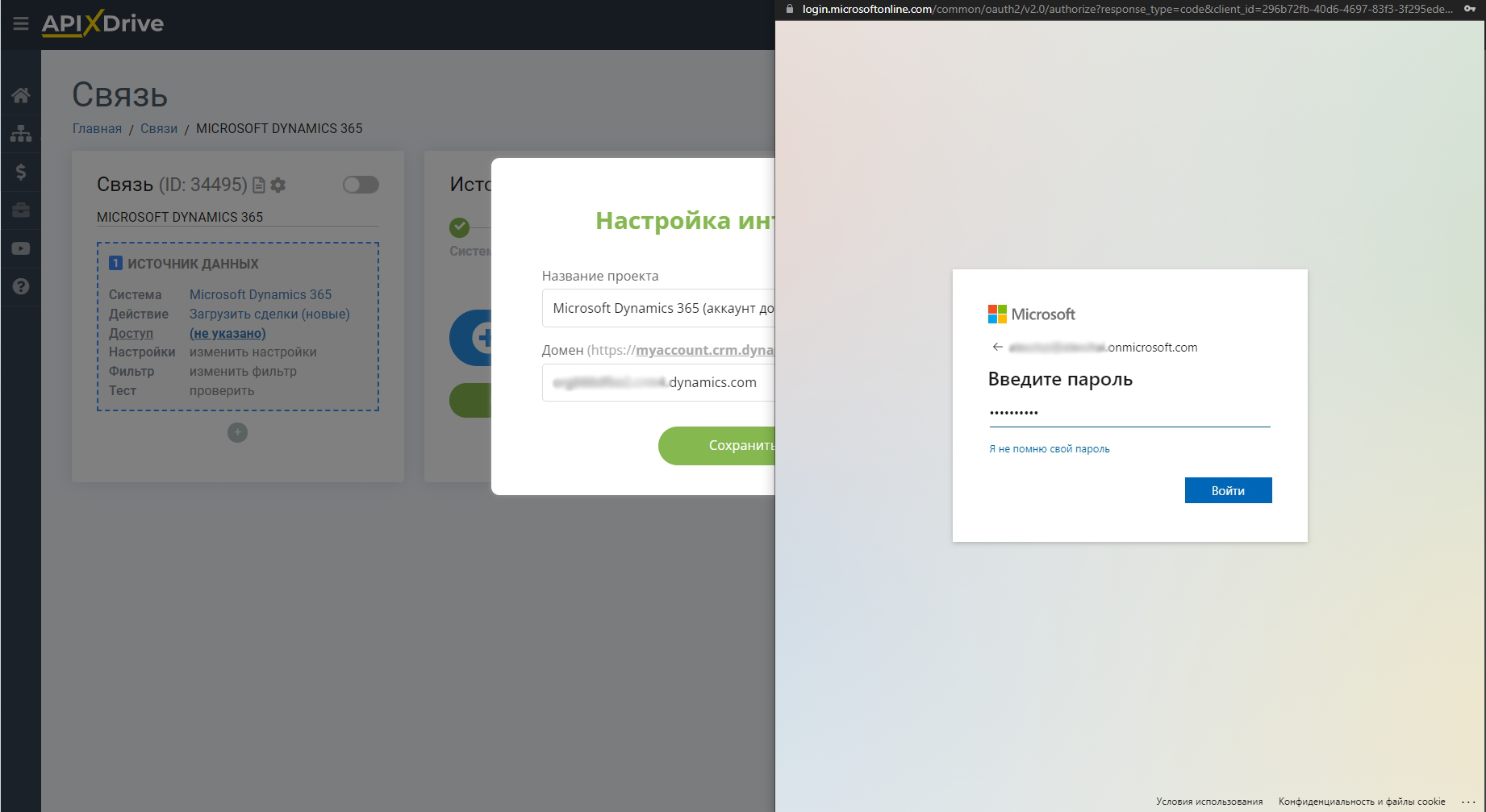The image size is (1486, 812).
Task: Open the YouTube video icon in sidebar
Action: (x=21, y=248)
